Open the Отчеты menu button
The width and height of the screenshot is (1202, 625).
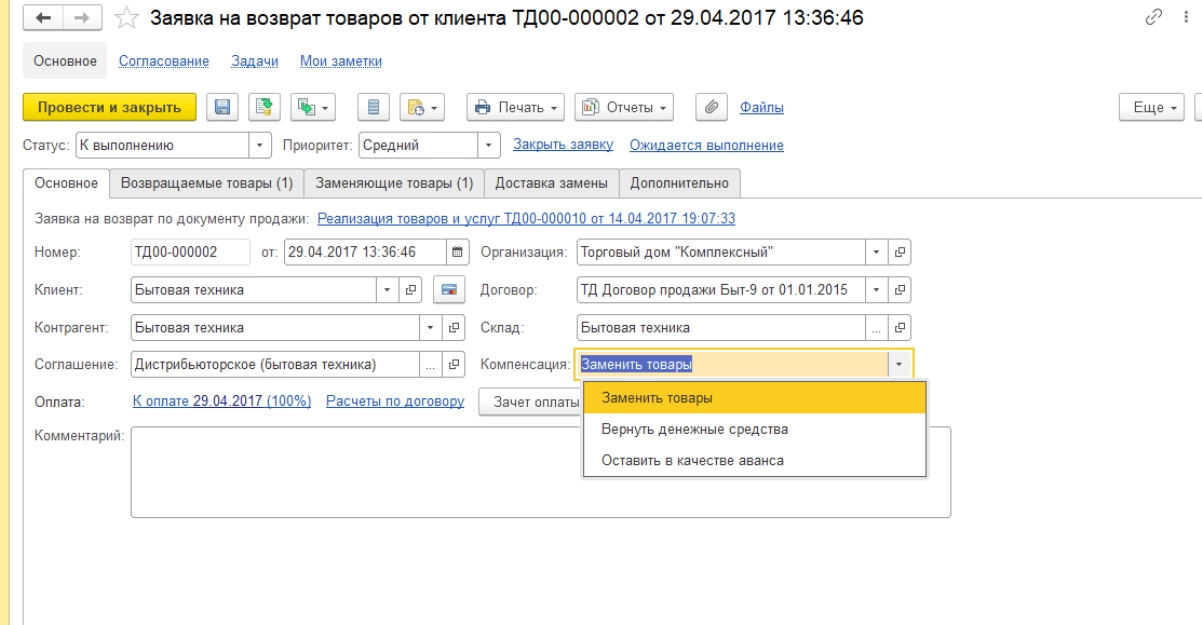(x=625, y=107)
